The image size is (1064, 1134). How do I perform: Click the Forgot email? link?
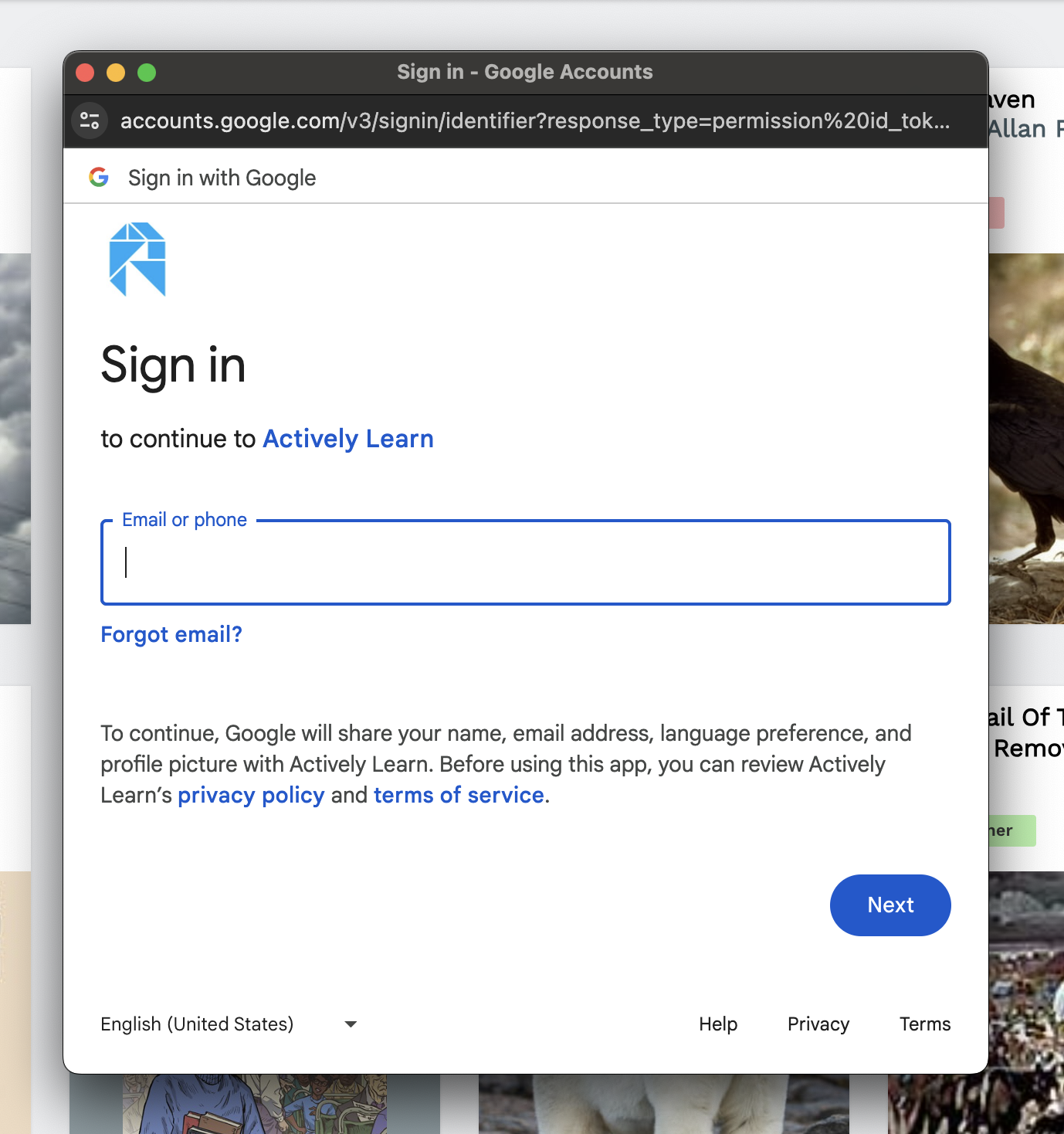[x=171, y=634]
